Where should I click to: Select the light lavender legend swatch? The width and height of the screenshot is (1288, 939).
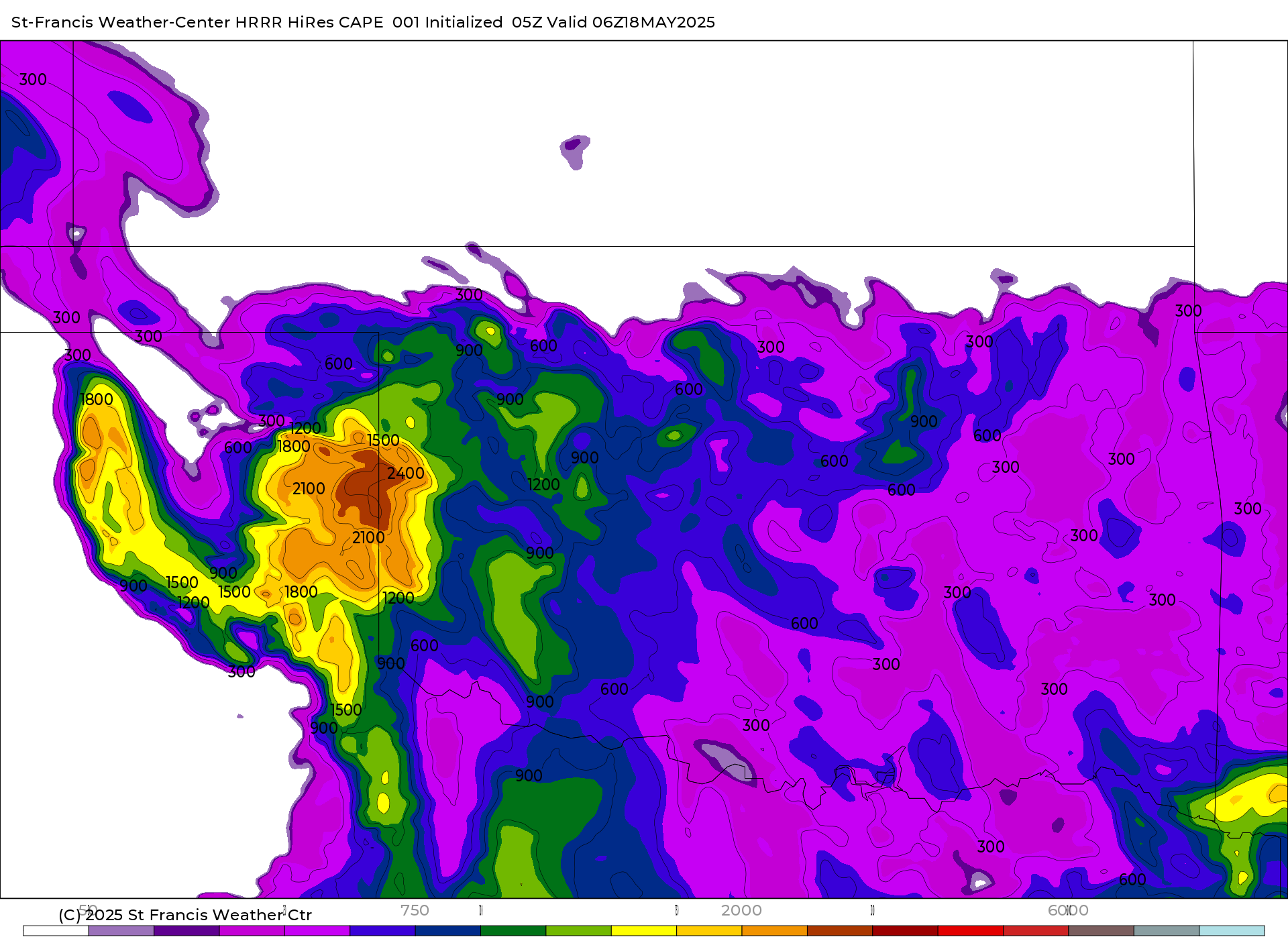[121, 931]
